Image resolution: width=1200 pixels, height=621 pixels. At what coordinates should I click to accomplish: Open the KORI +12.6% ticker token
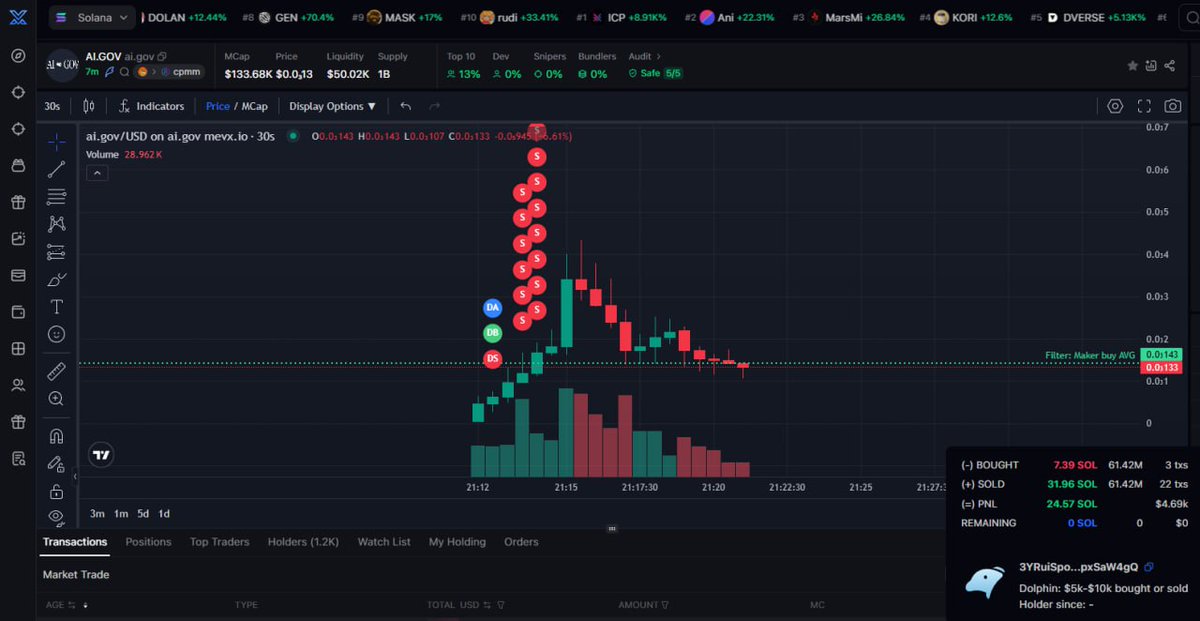[966, 18]
